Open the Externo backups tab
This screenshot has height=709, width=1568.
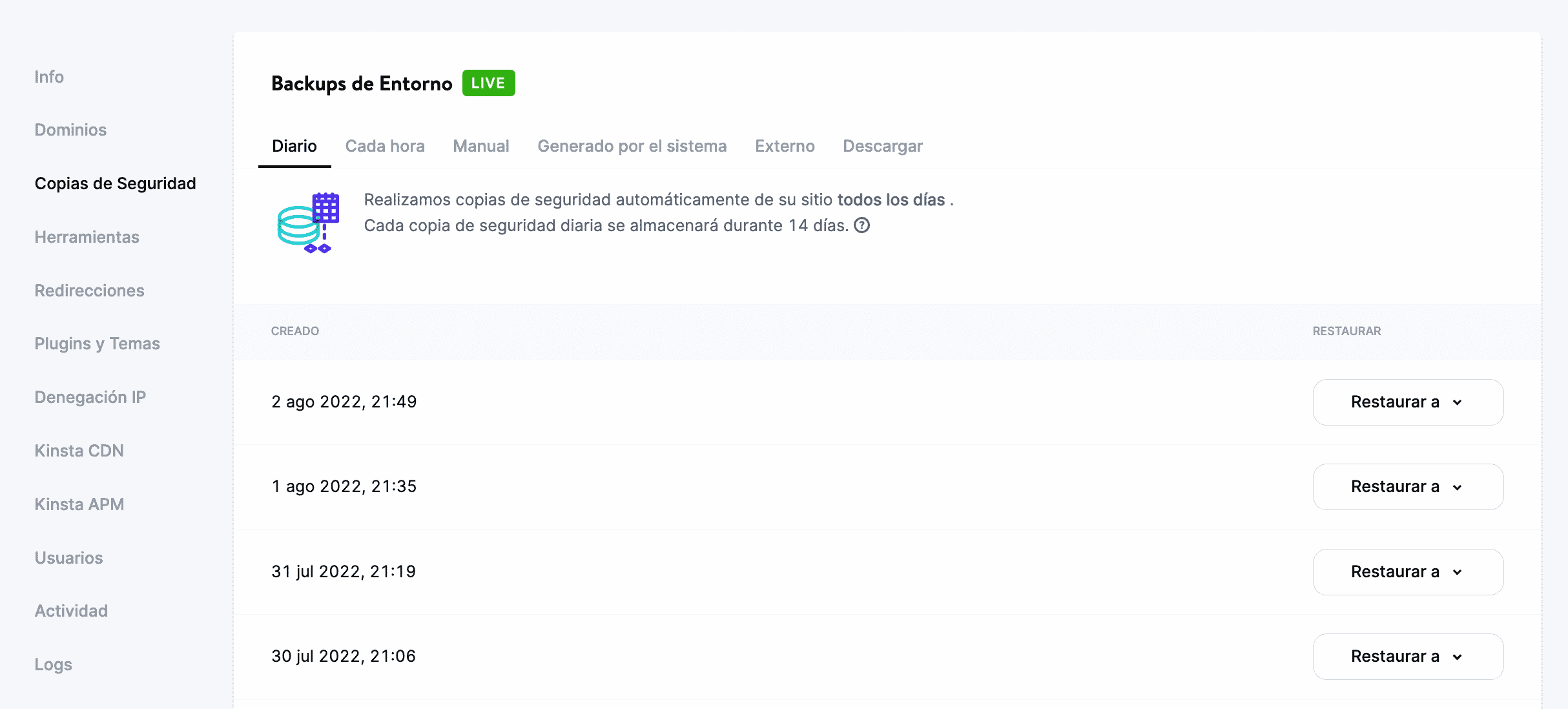pyautogui.click(x=785, y=146)
